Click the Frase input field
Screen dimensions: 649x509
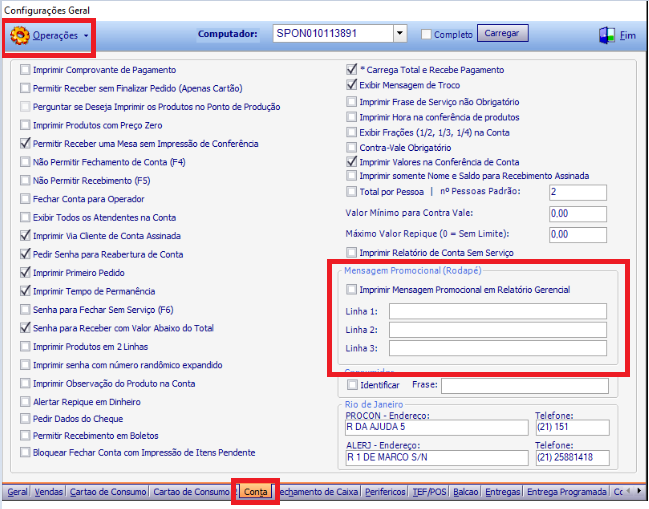[525, 386]
